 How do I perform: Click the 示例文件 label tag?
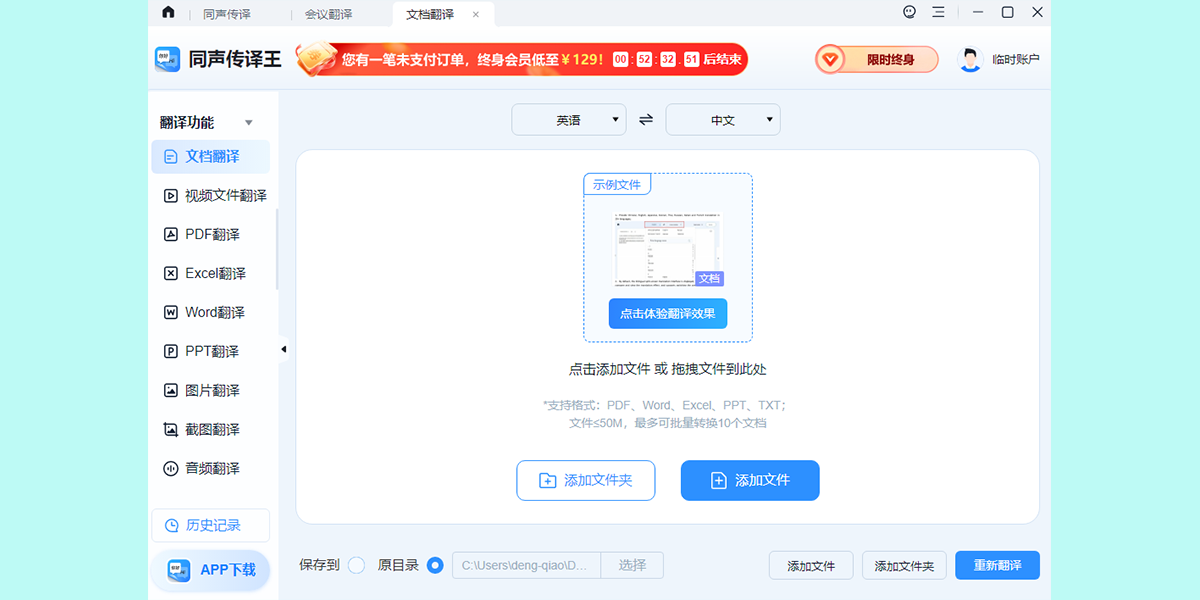tap(617, 184)
